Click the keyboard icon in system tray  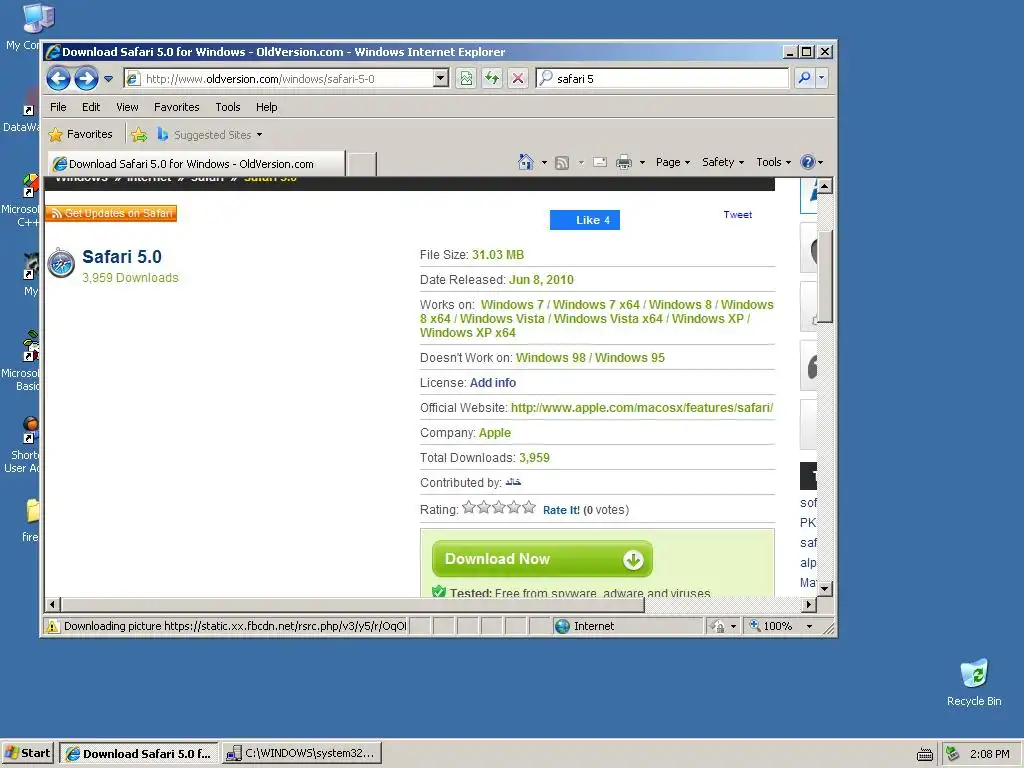[925, 754]
